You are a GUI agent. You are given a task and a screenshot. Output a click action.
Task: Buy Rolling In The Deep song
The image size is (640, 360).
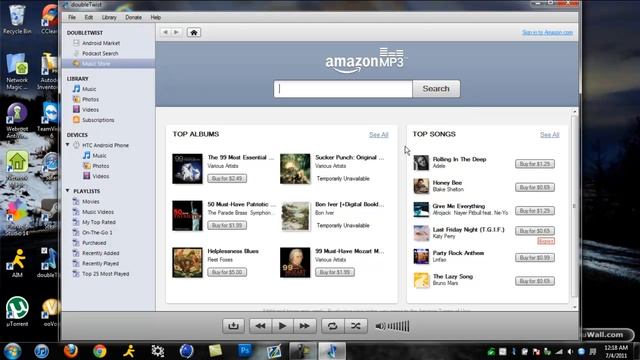[535, 164]
